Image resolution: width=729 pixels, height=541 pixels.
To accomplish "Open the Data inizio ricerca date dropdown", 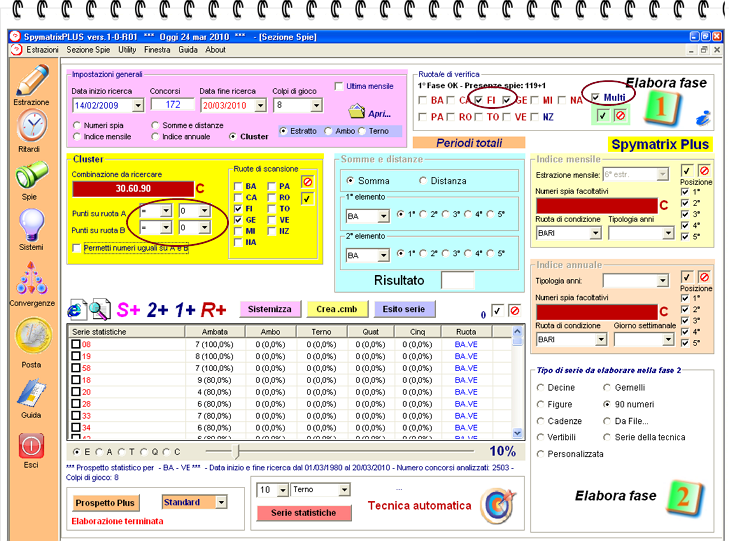I will [x=138, y=106].
